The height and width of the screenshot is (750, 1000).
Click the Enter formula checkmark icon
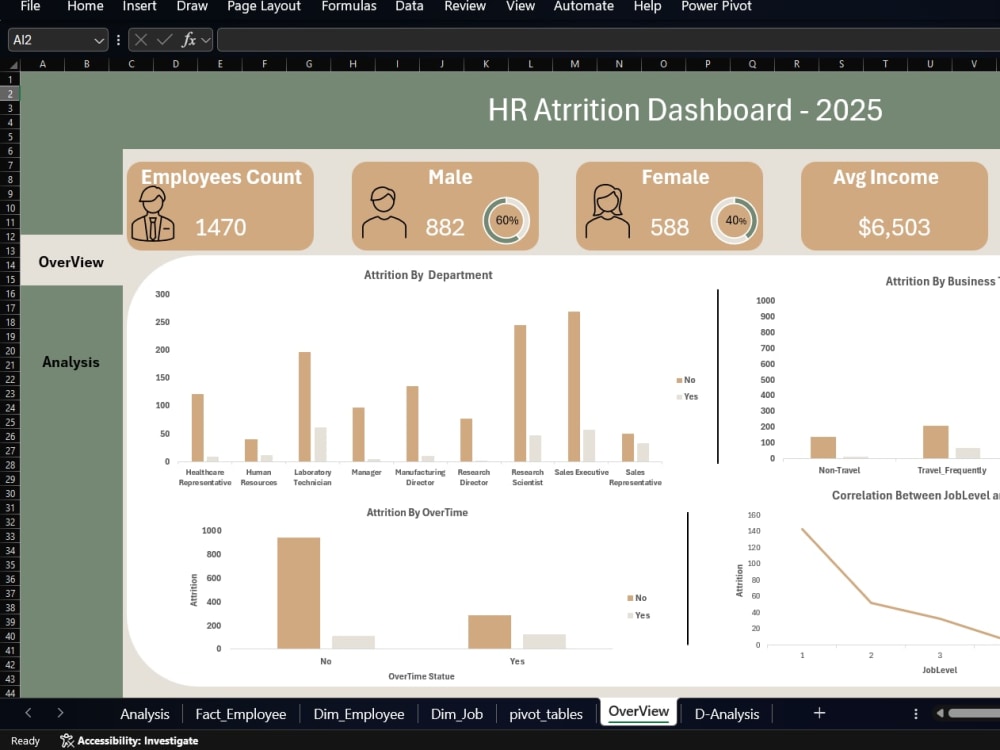pos(165,40)
